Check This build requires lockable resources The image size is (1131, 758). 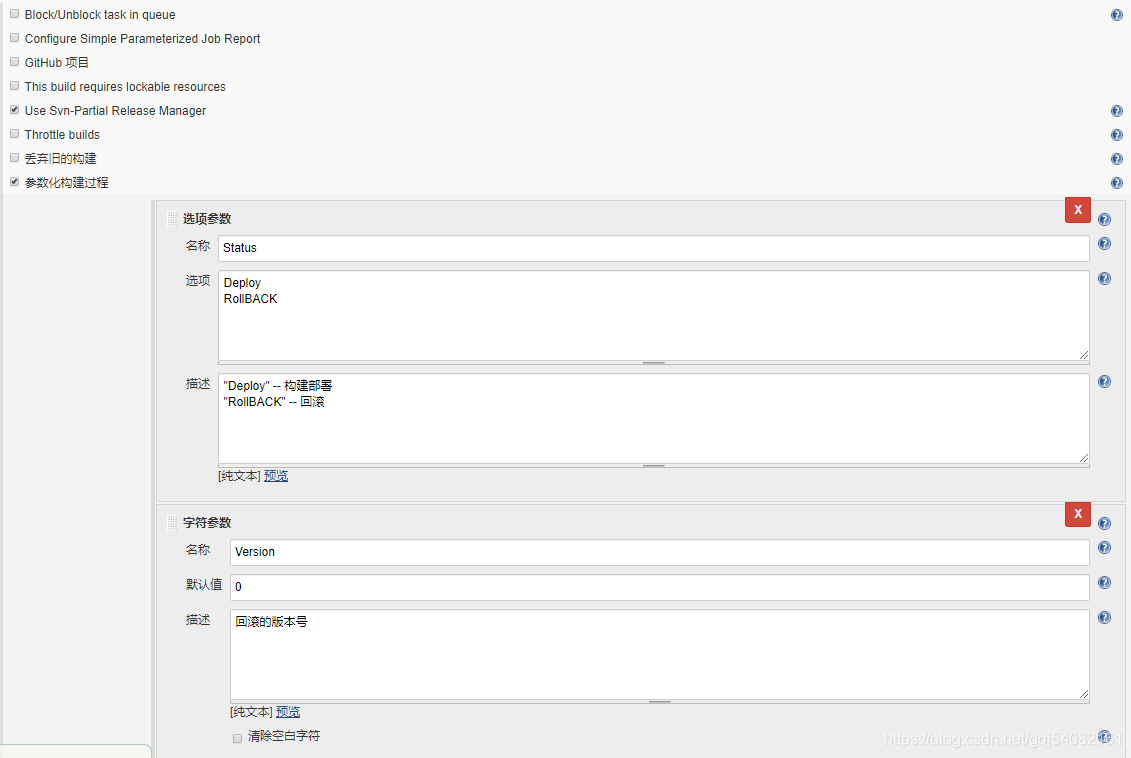pos(14,86)
